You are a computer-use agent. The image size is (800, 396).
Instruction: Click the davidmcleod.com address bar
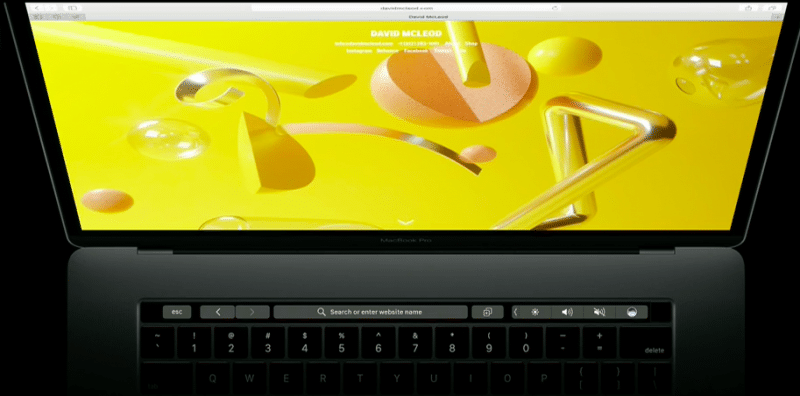pyautogui.click(x=407, y=8)
